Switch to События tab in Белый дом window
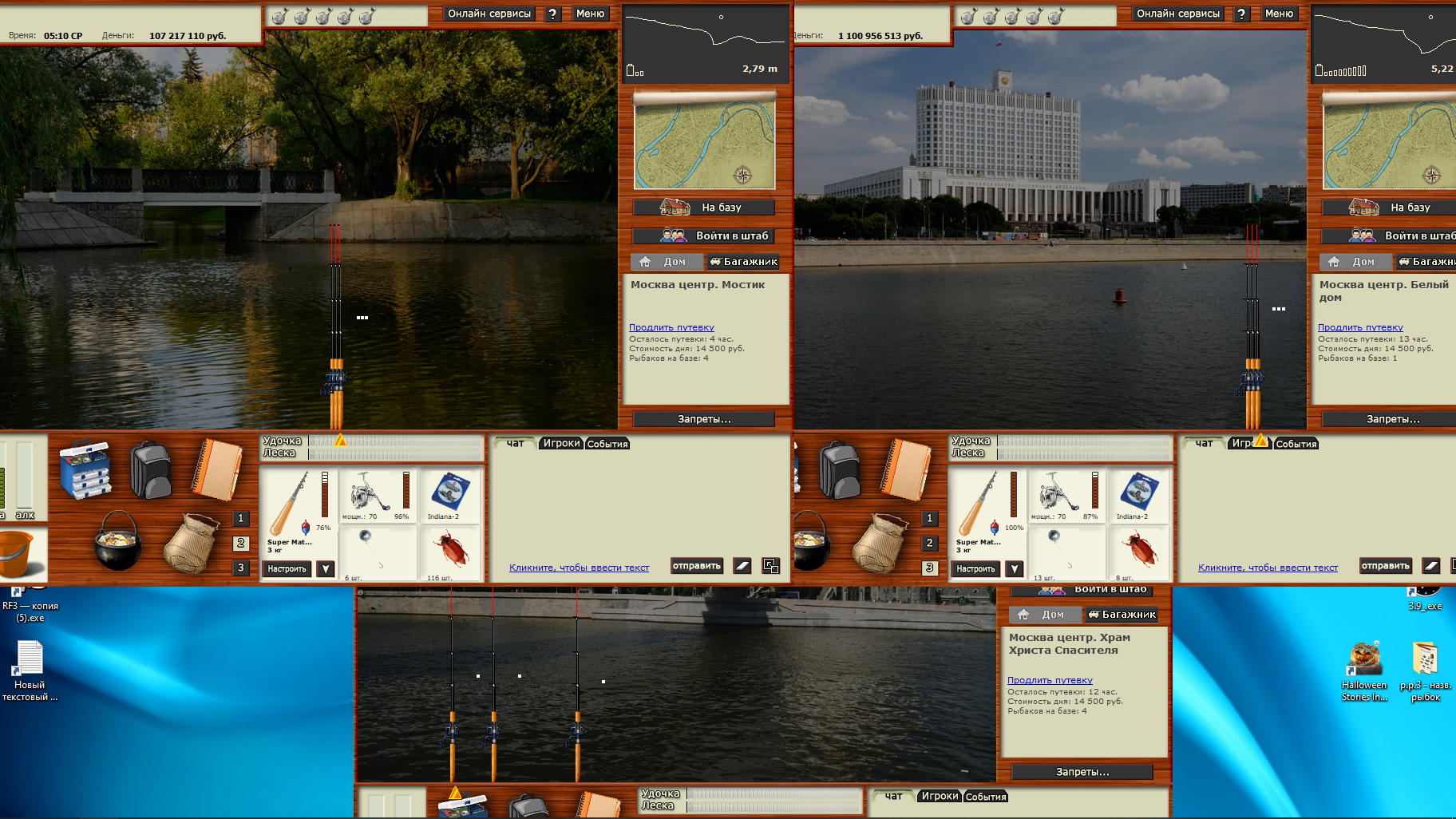 point(1296,444)
